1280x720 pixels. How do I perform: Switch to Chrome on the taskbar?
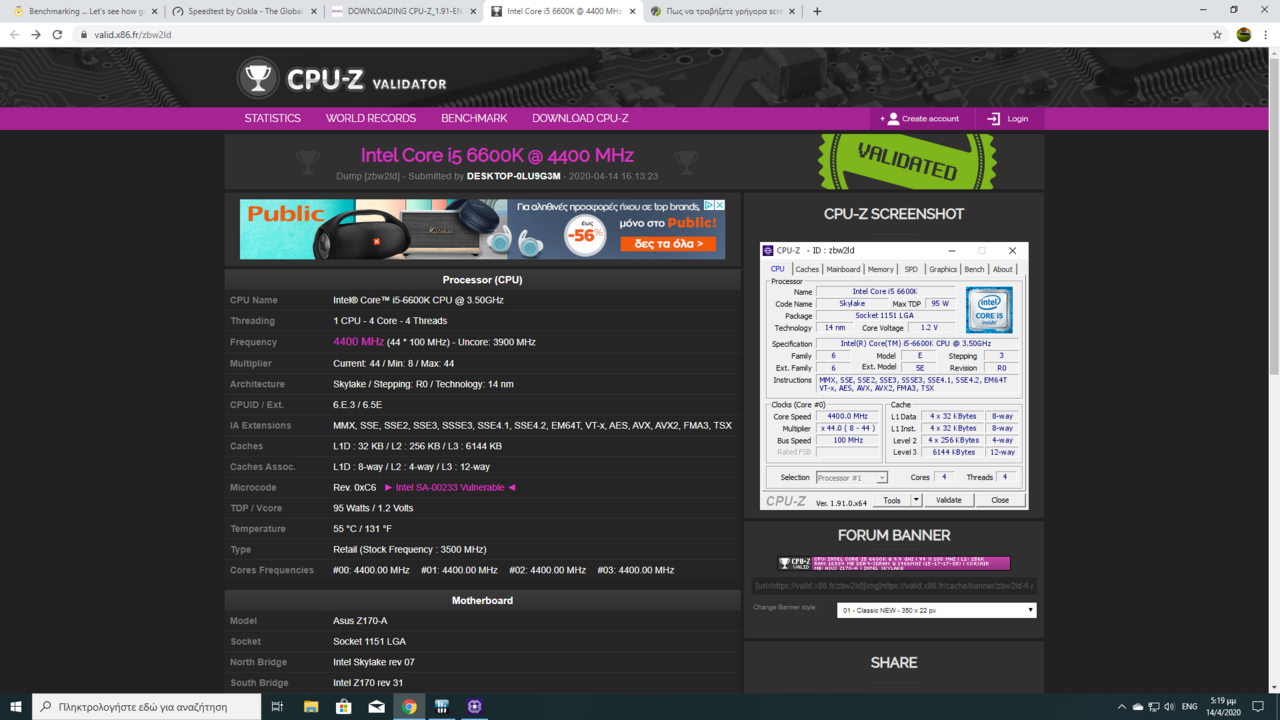tap(409, 706)
